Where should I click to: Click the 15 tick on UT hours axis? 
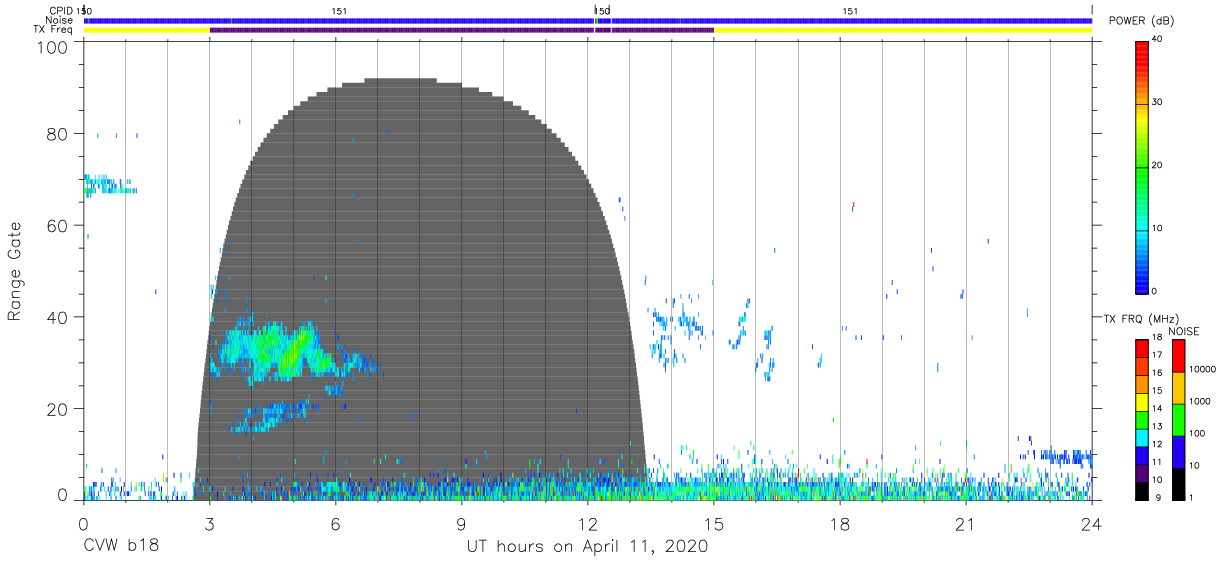714,523
